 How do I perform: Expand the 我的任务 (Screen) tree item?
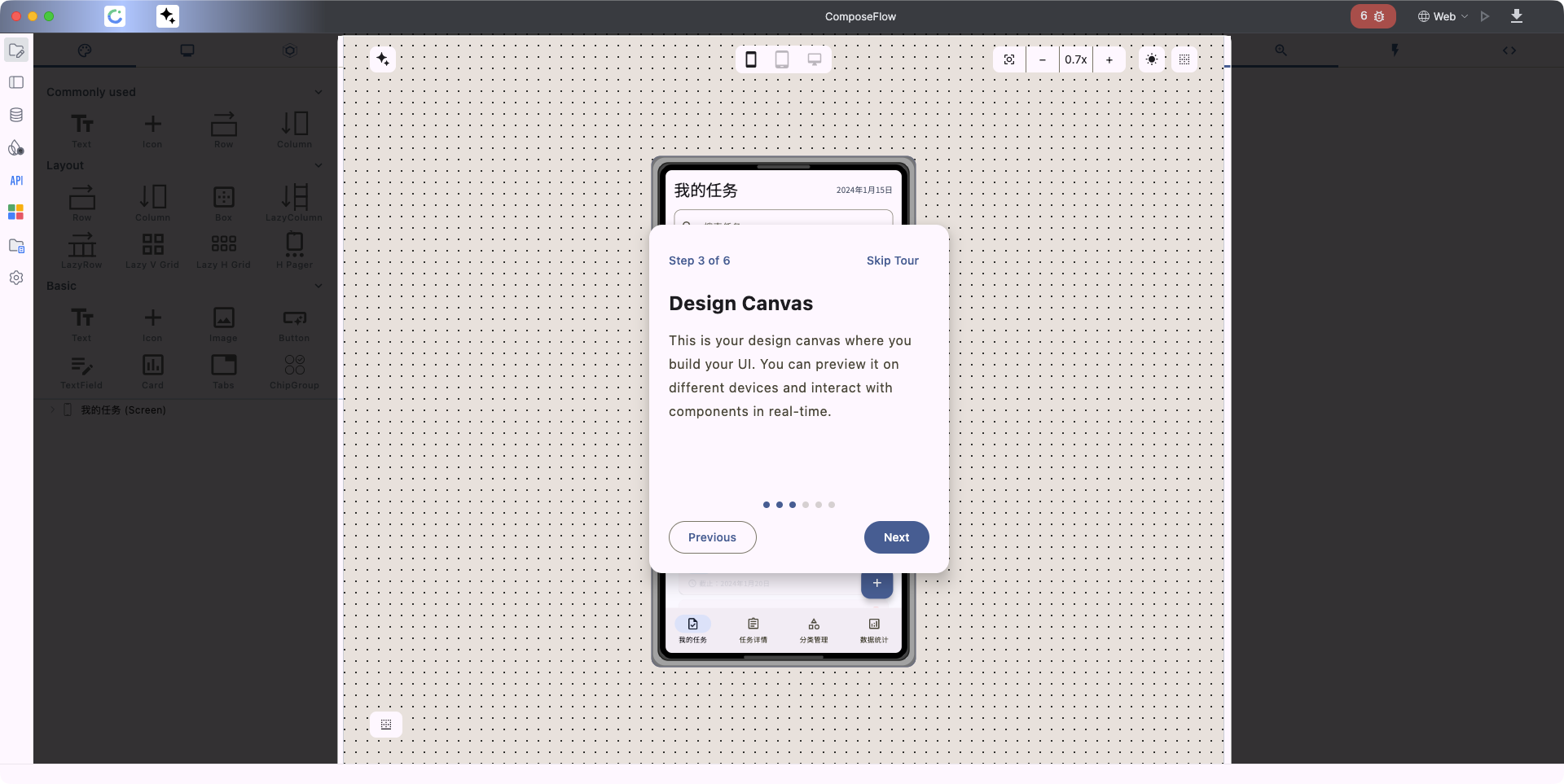tap(53, 410)
